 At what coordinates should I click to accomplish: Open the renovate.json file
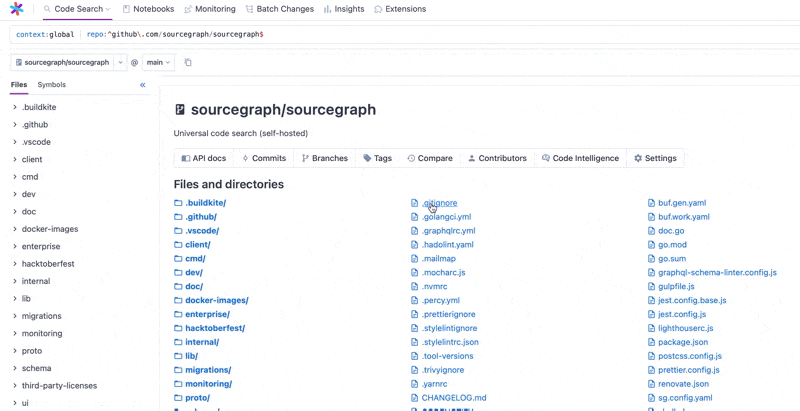pyautogui.click(x=684, y=384)
